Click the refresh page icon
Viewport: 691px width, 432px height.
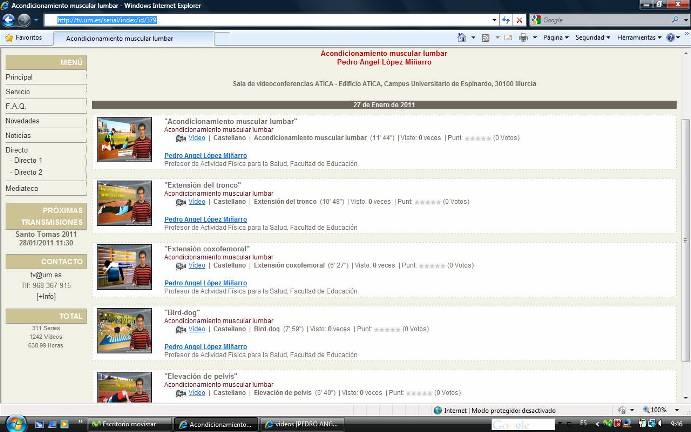(x=507, y=20)
